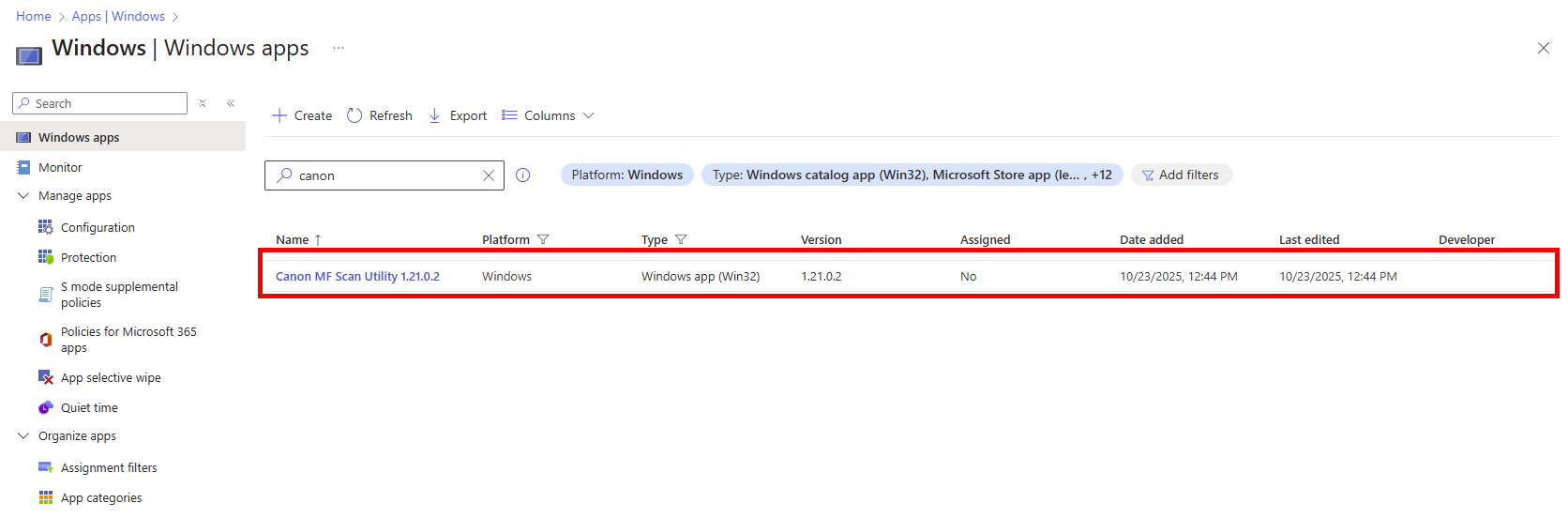
Task: Click the Assigned 'No' cell
Action: 969,276
